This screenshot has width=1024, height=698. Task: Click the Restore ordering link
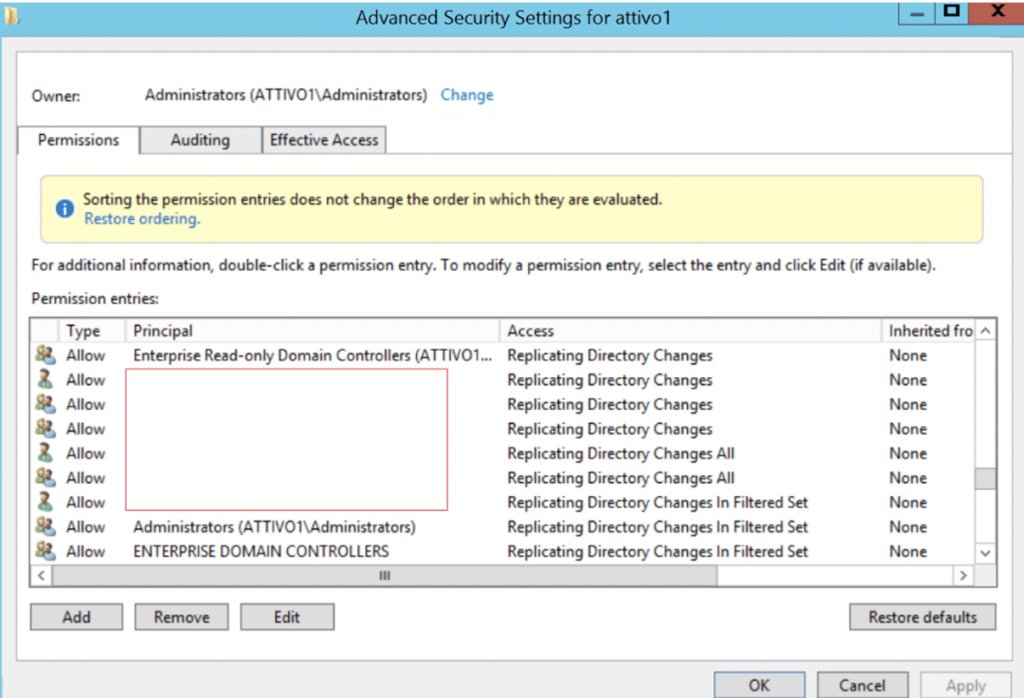(141, 219)
